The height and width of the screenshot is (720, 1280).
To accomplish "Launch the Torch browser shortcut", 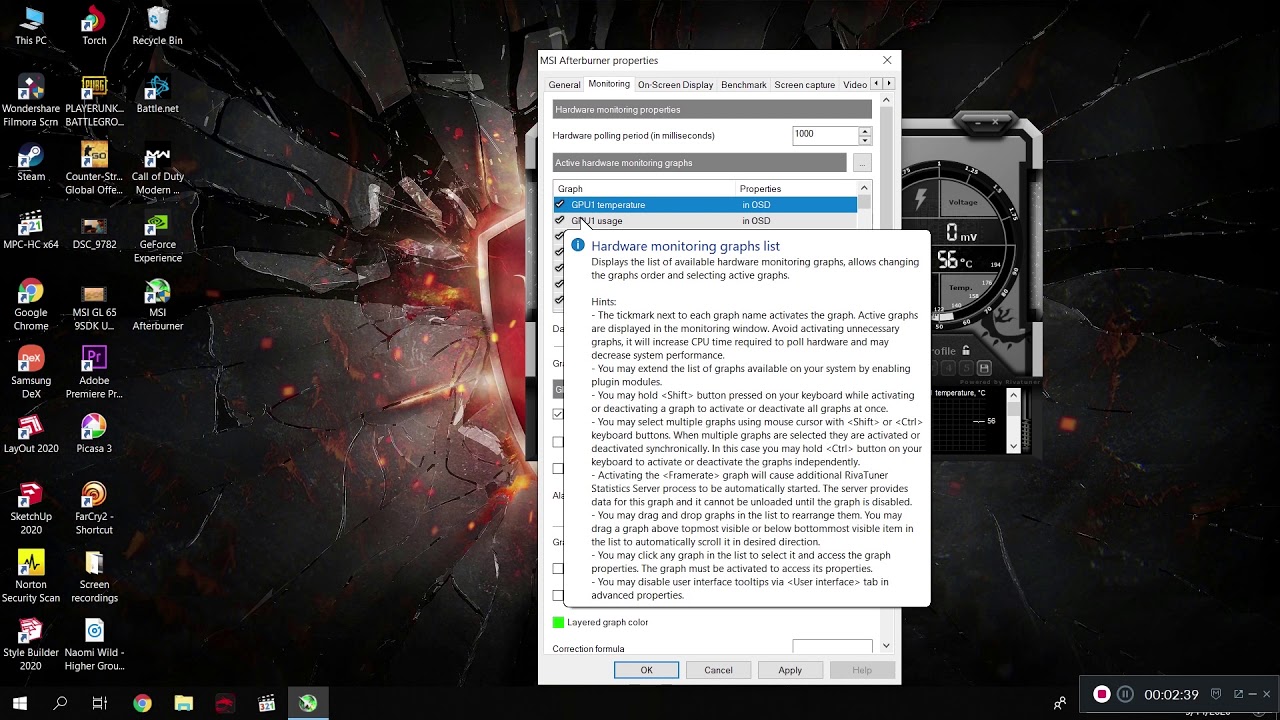I will click(x=94, y=27).
